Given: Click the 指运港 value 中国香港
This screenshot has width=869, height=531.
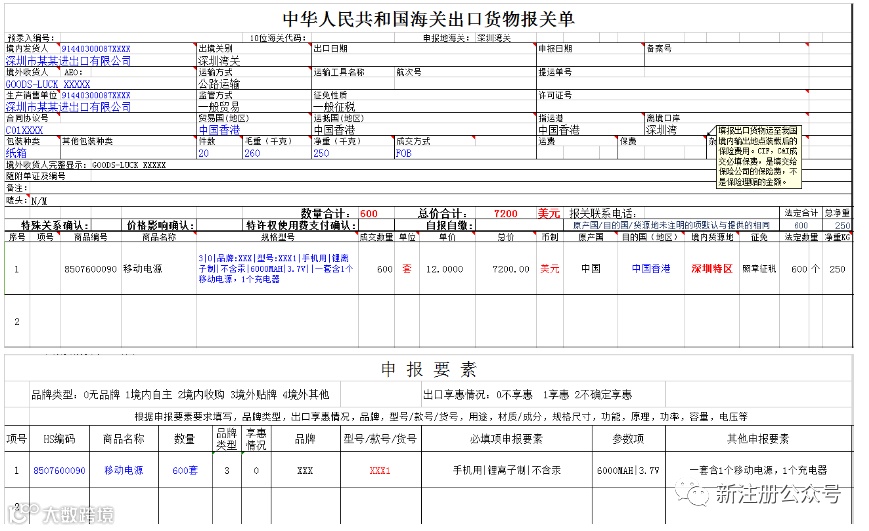Looking at the screenshot, I should click(x=559, y=130).
